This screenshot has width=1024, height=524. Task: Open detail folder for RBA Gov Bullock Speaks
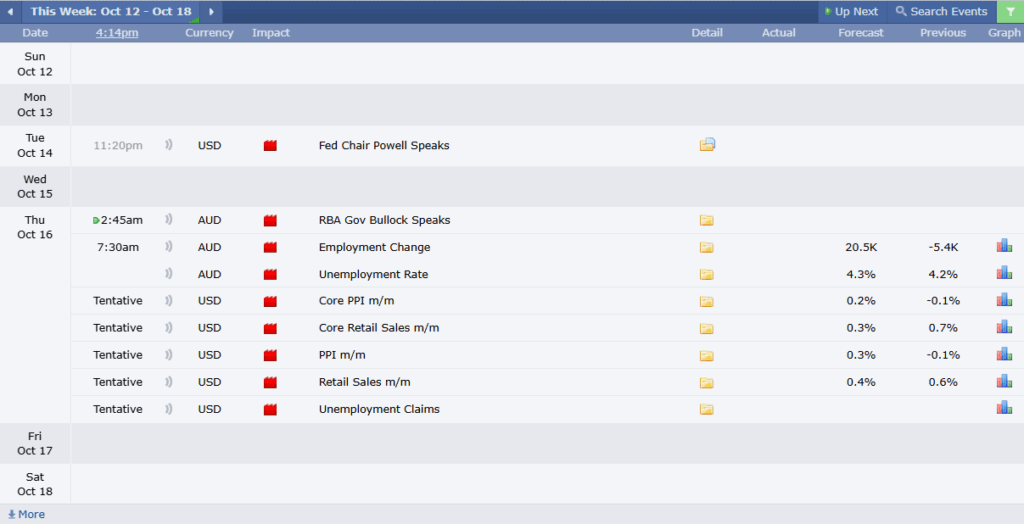(707, 220)
